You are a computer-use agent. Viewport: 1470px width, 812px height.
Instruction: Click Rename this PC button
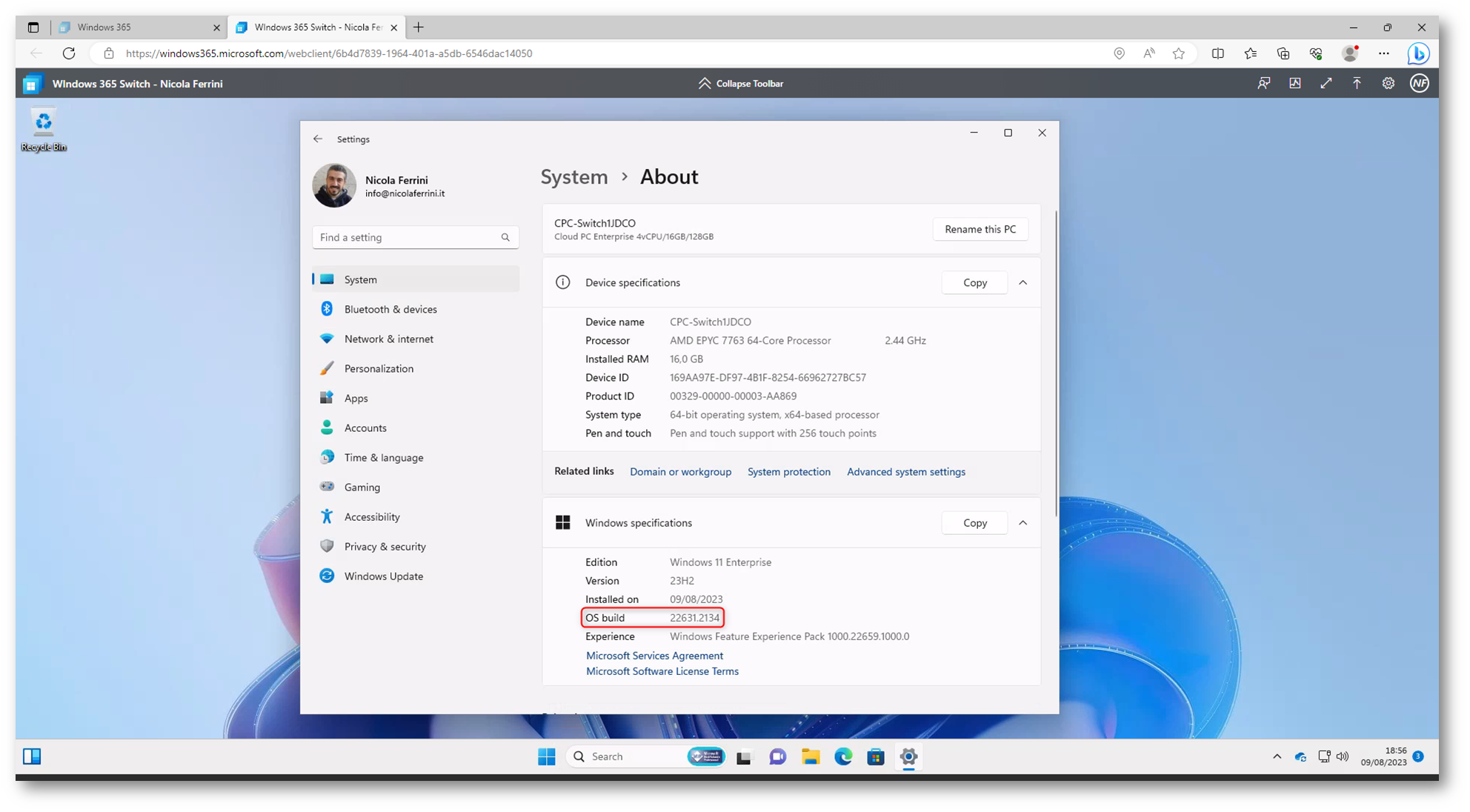pyautogui.click(x=980, y=229)
